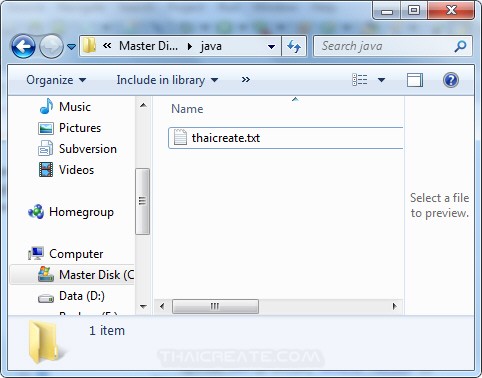Screen dimensions: 482x378
Task: Click navigation pane scroll up arrow
Action: [x=143, y=106]
